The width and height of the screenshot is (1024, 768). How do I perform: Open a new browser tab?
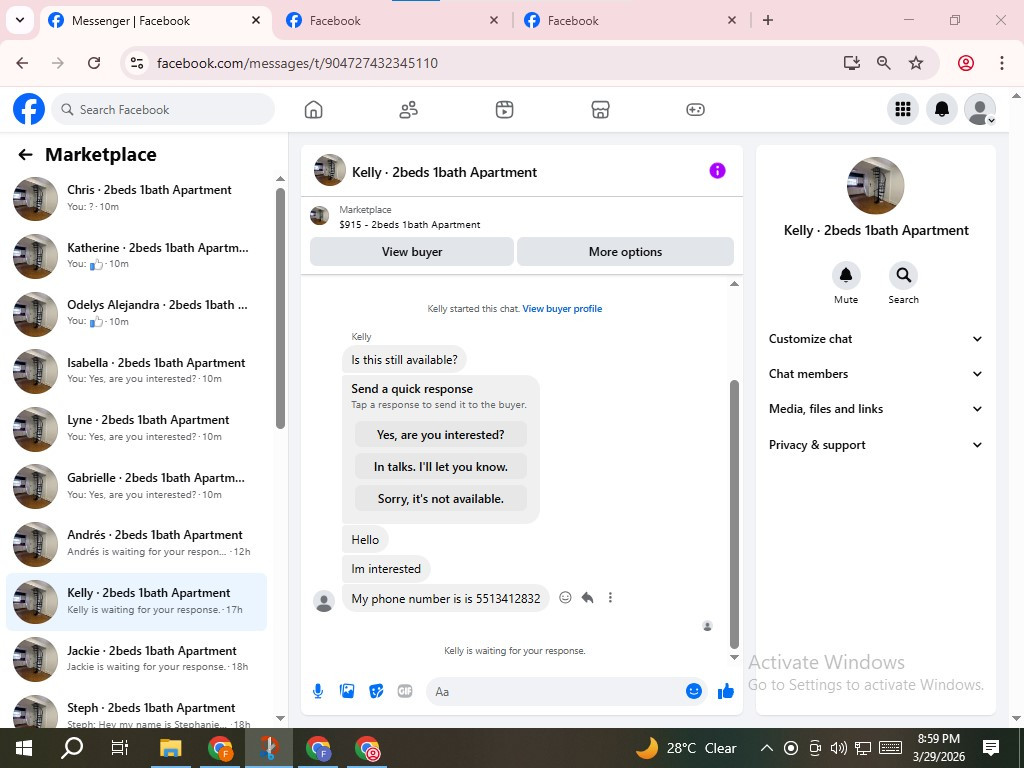768,20
